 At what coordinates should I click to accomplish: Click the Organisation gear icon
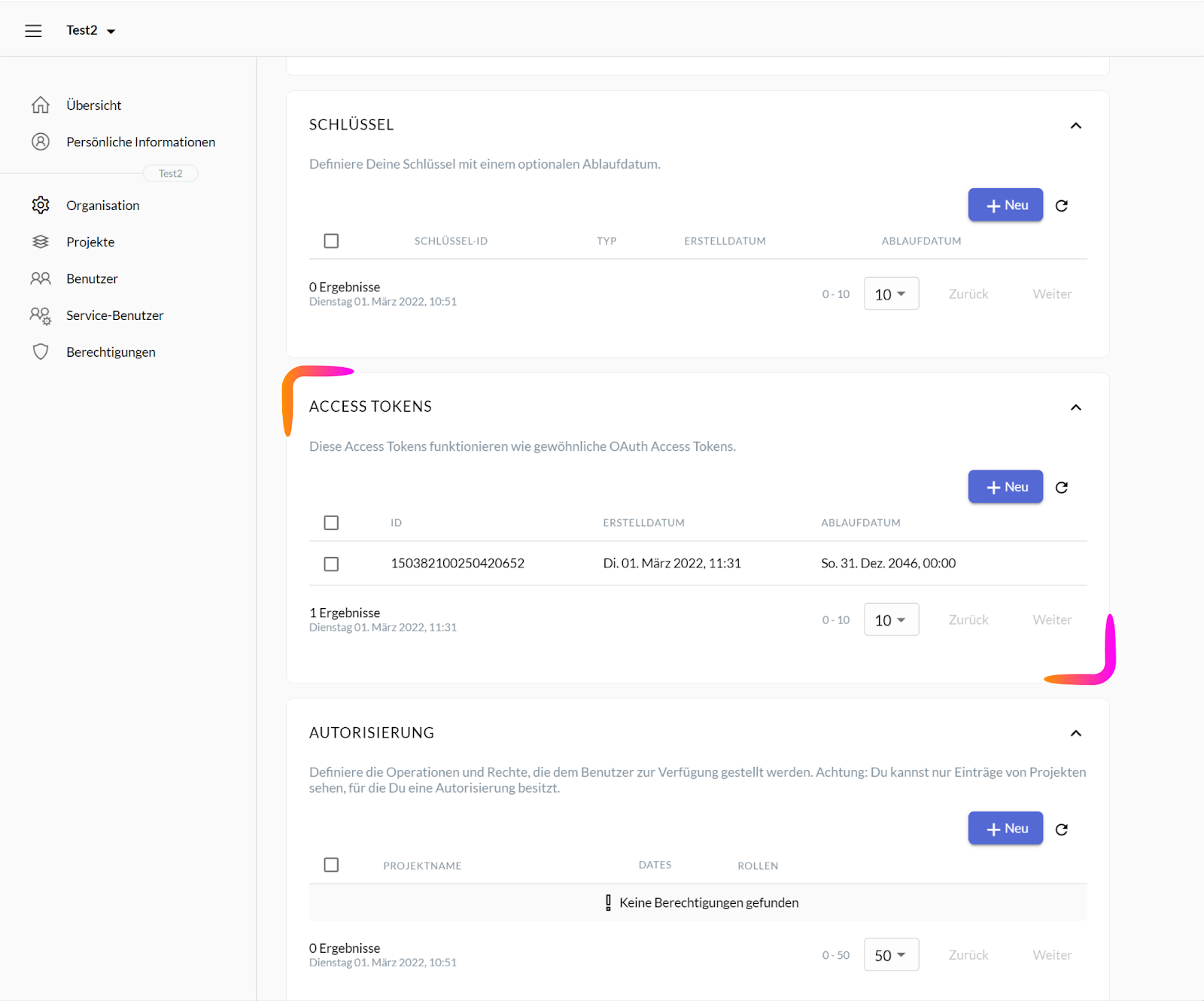point(41,205)
